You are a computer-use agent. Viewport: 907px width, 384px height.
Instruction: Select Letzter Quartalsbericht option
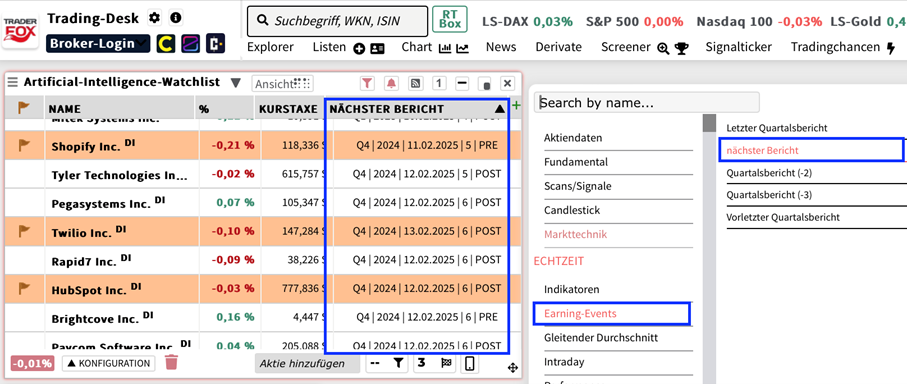tap(777, 128)
